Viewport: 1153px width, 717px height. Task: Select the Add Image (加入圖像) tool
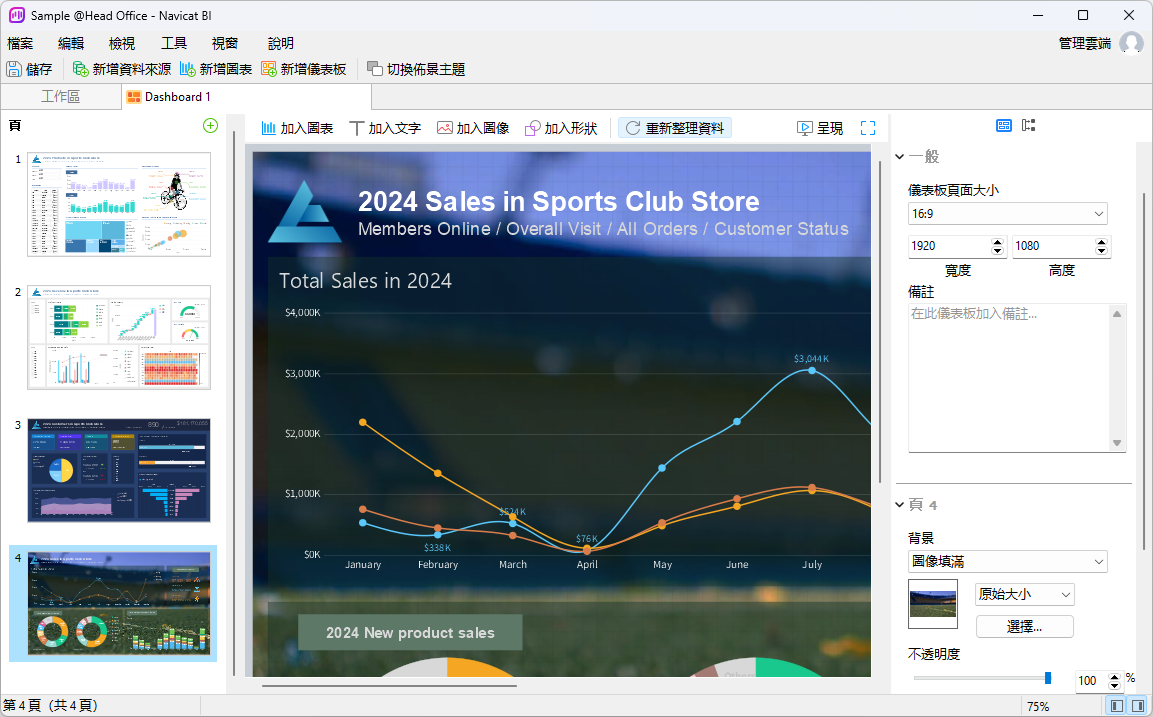click(473, 128)
